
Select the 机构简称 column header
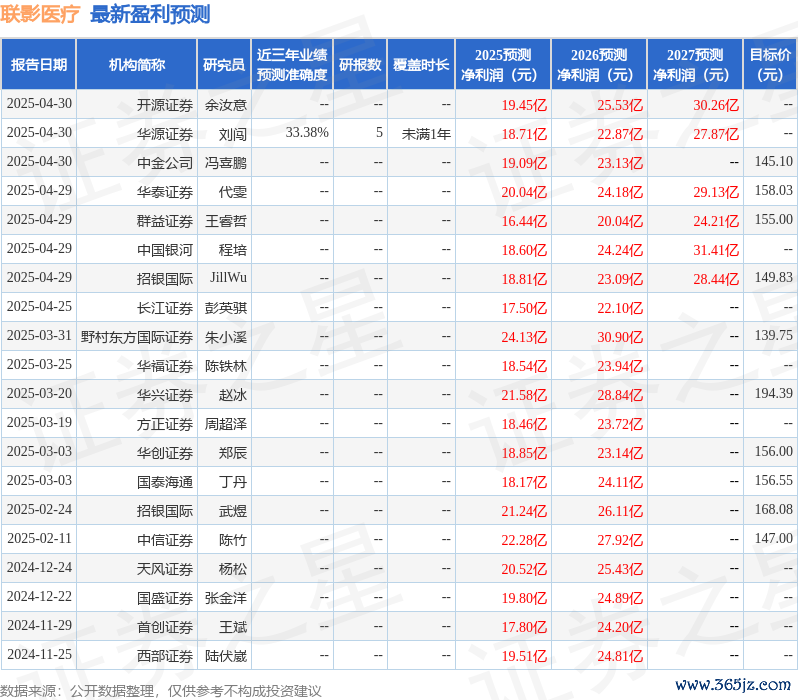pyautogui.click(x=136, y=64)
